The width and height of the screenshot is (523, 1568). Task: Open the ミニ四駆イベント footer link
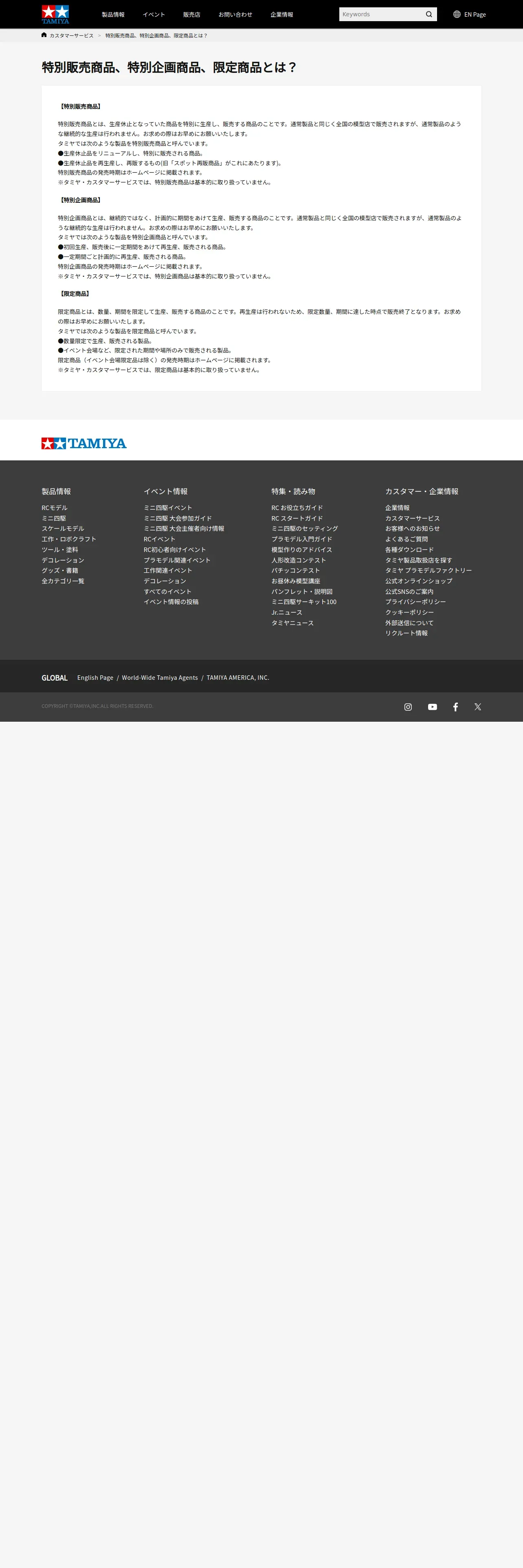[168, 508]
